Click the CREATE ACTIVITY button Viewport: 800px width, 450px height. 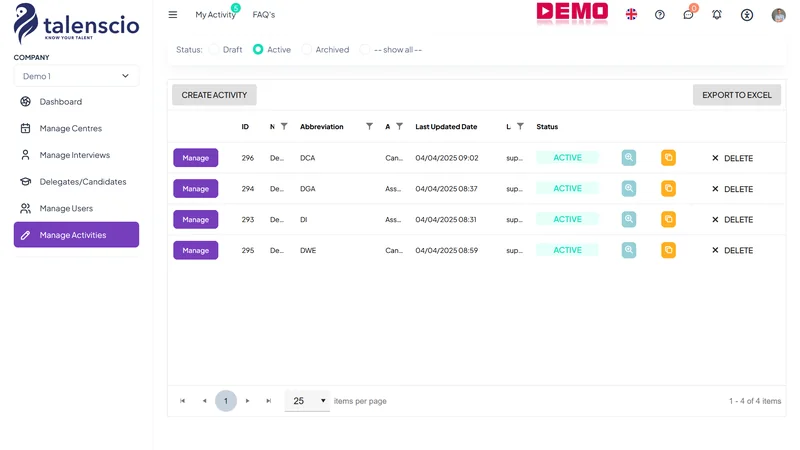click(214, 95)
